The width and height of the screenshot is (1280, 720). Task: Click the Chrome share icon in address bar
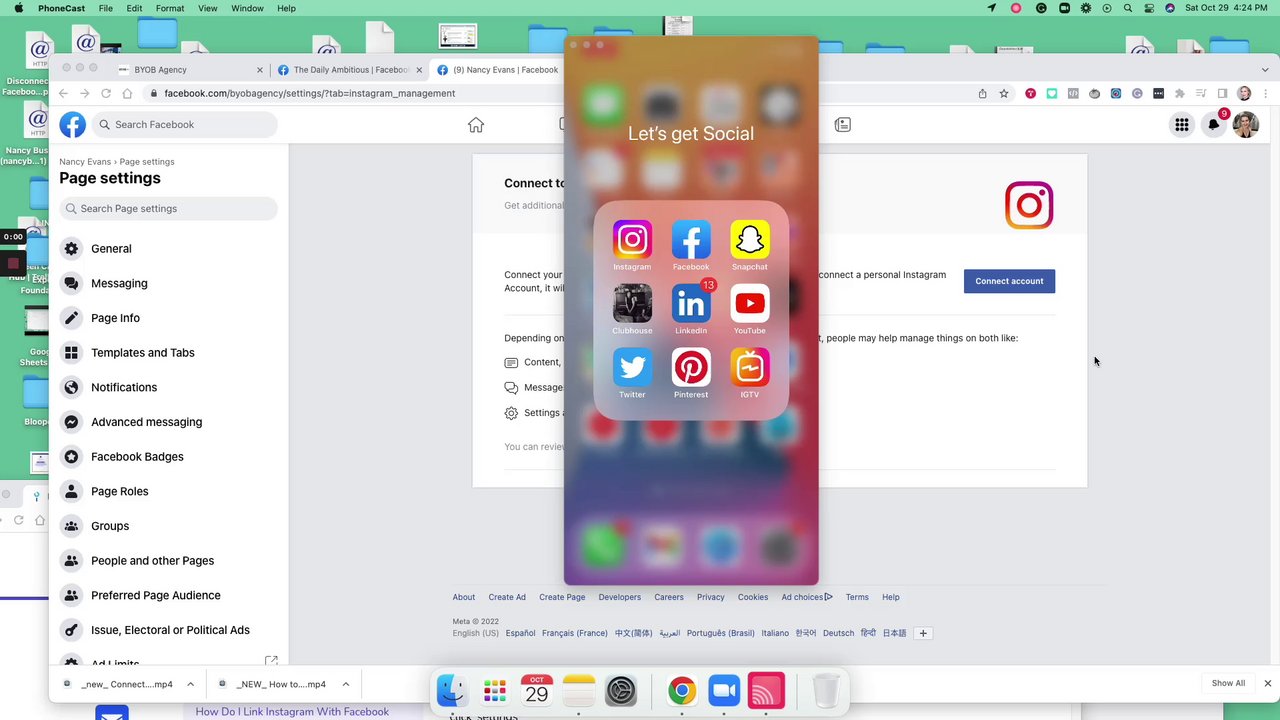(x=982, y=93)
